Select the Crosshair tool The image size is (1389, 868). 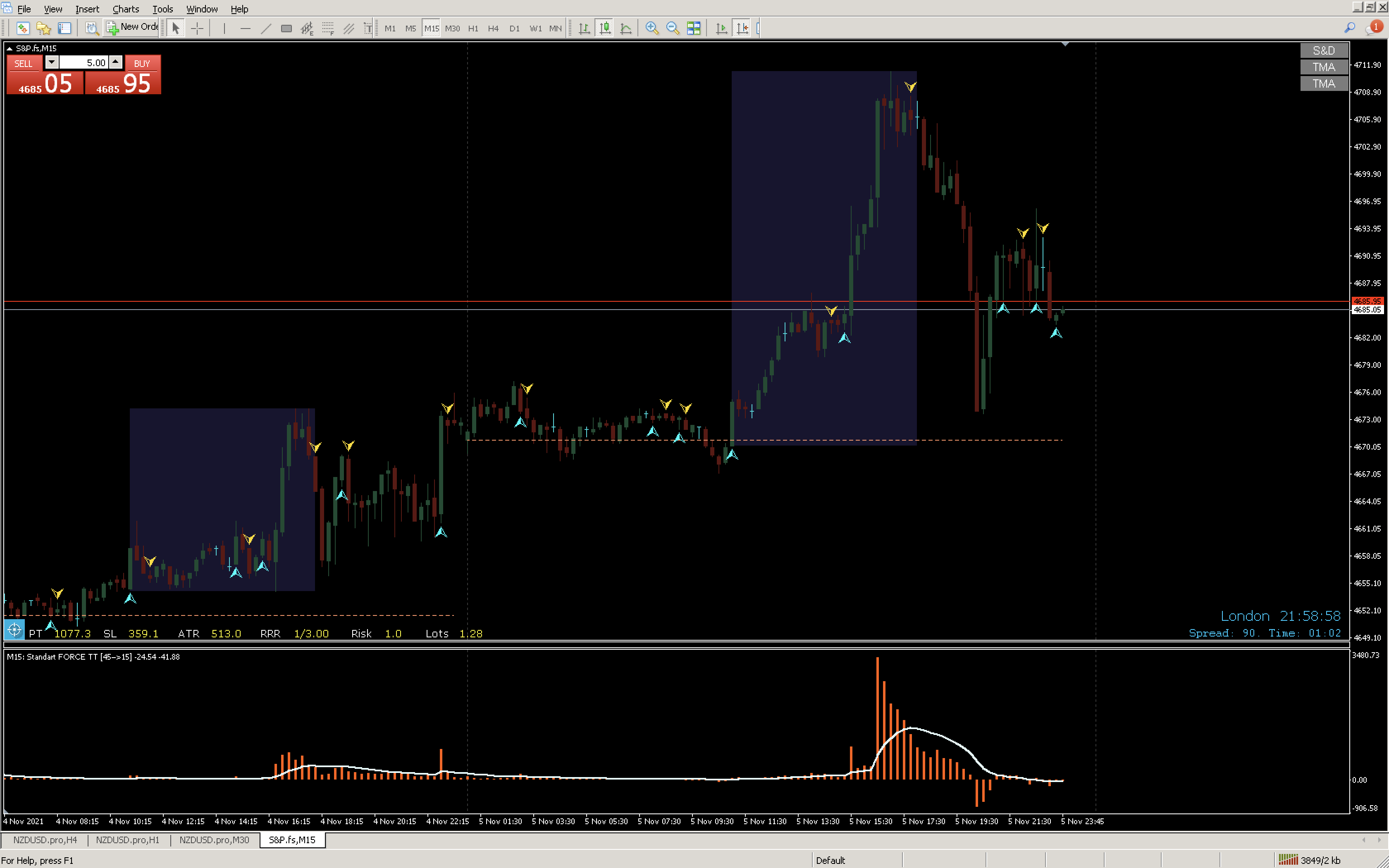tap(197, 28)
